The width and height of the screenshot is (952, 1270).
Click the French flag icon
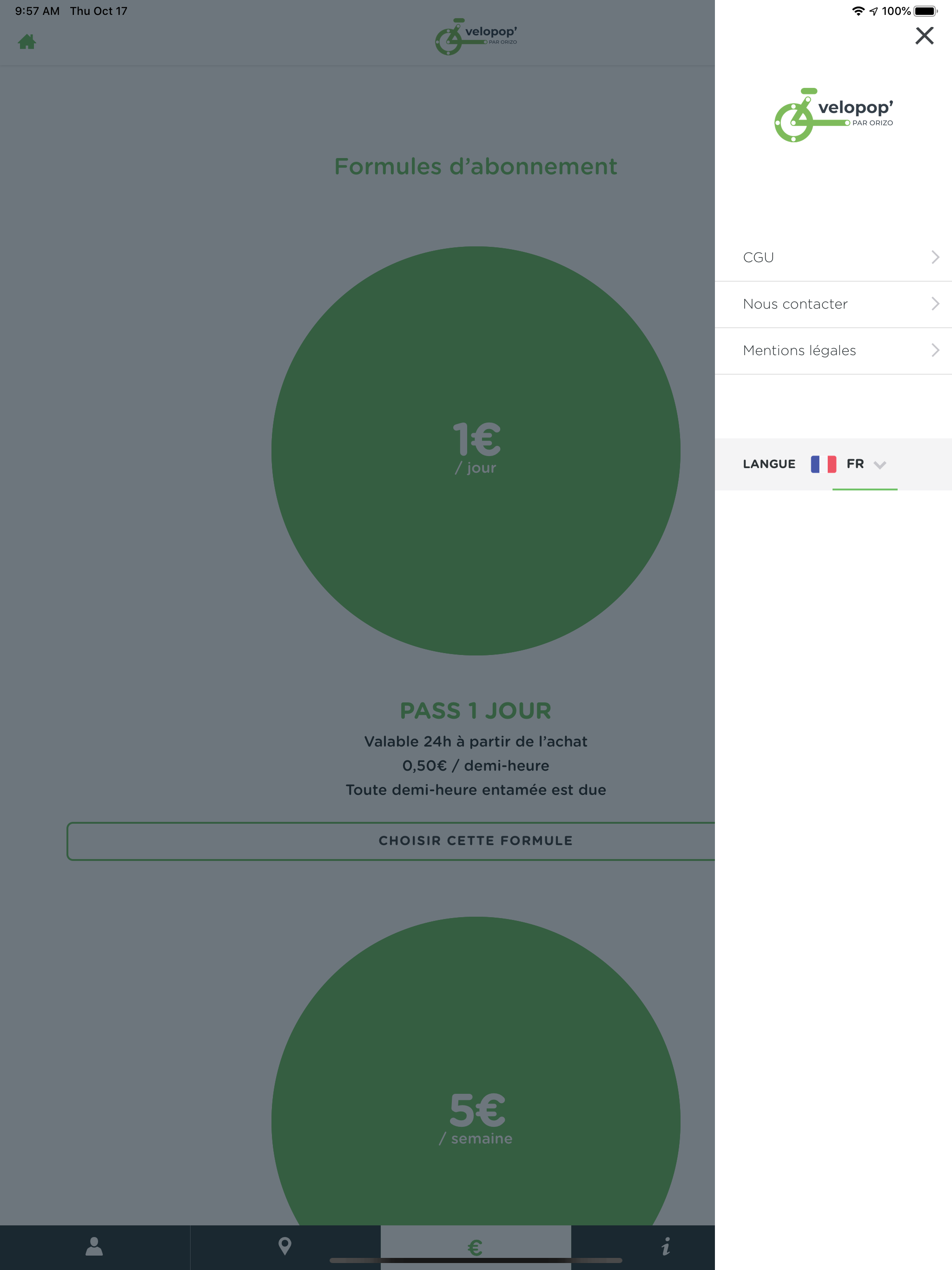(x=823, y=464)
